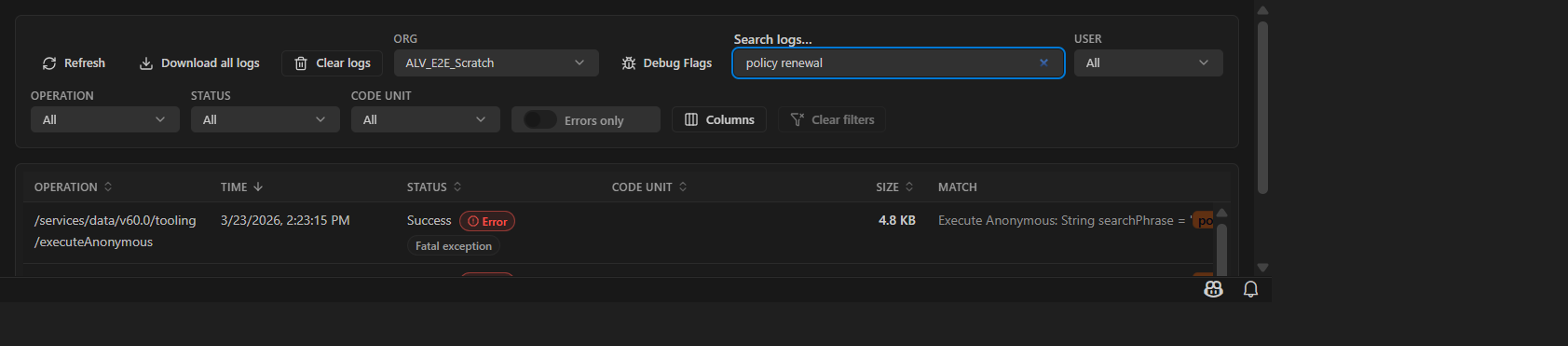Click the 4.8 KB size cell
This screenshot has width=1568, height=346.
897,221
